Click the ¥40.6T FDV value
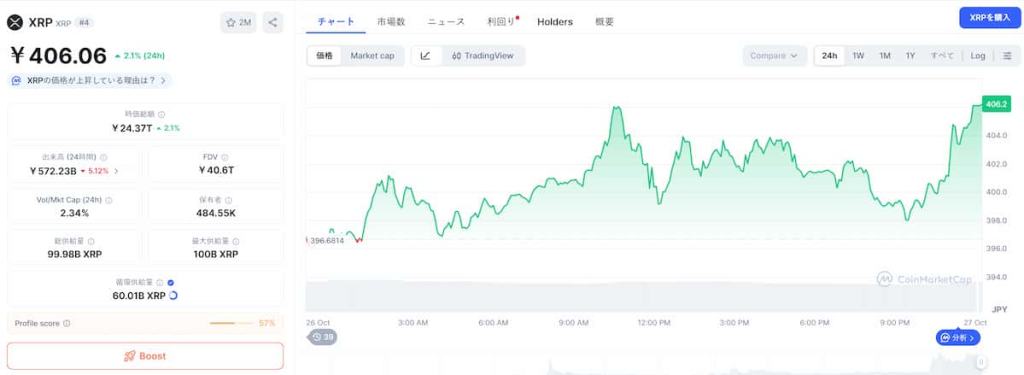 pos(216,171)
